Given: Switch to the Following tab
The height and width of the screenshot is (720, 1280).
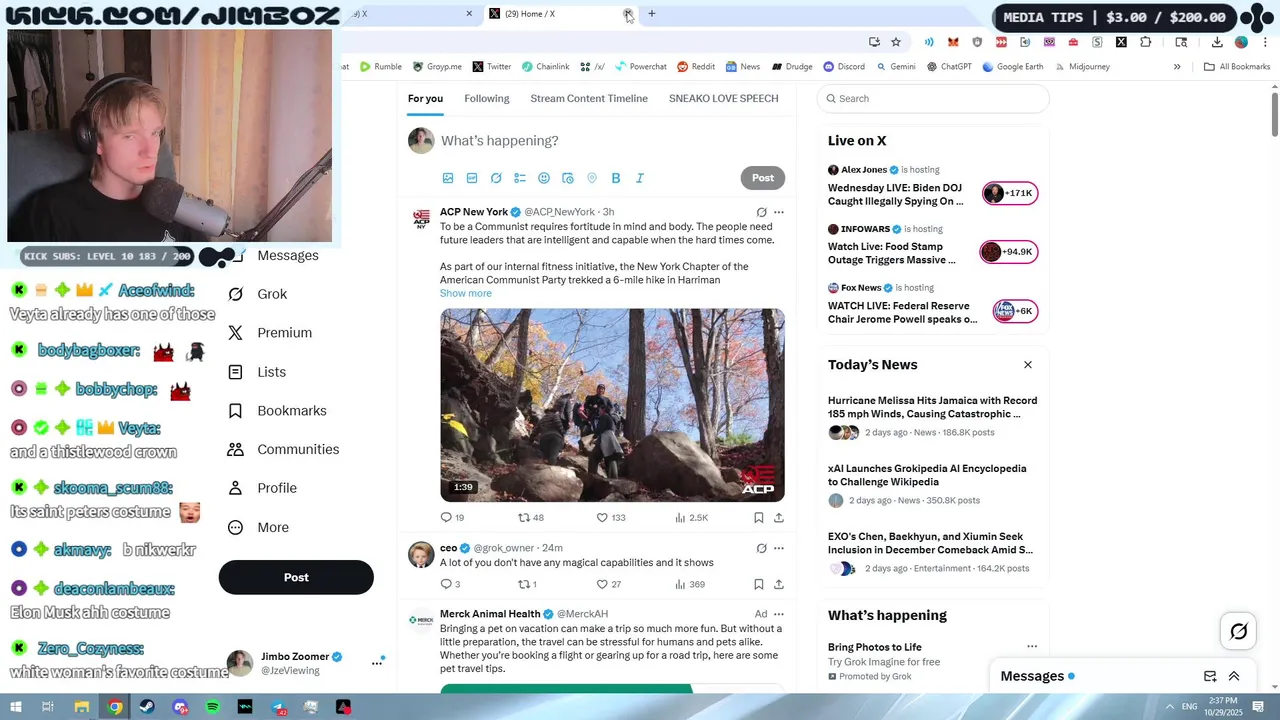Looking at the screenshot, I should point(487,98).
